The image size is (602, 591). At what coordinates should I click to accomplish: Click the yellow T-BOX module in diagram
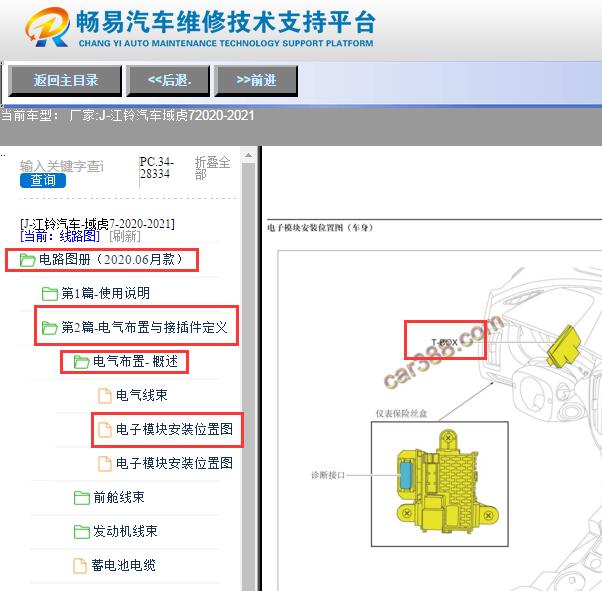tap(564, 346)
